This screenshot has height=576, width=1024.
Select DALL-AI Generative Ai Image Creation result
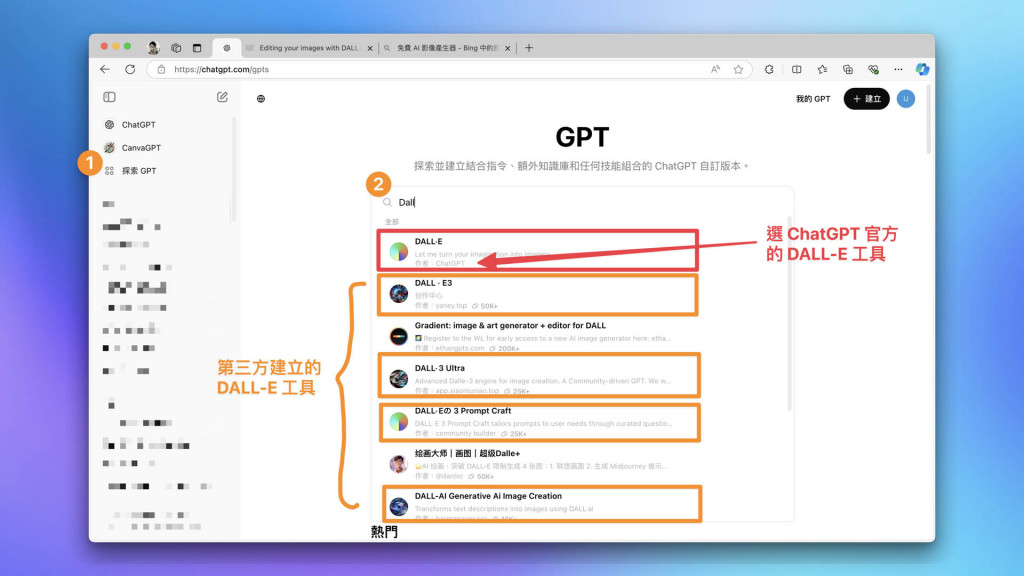(541, 504)
